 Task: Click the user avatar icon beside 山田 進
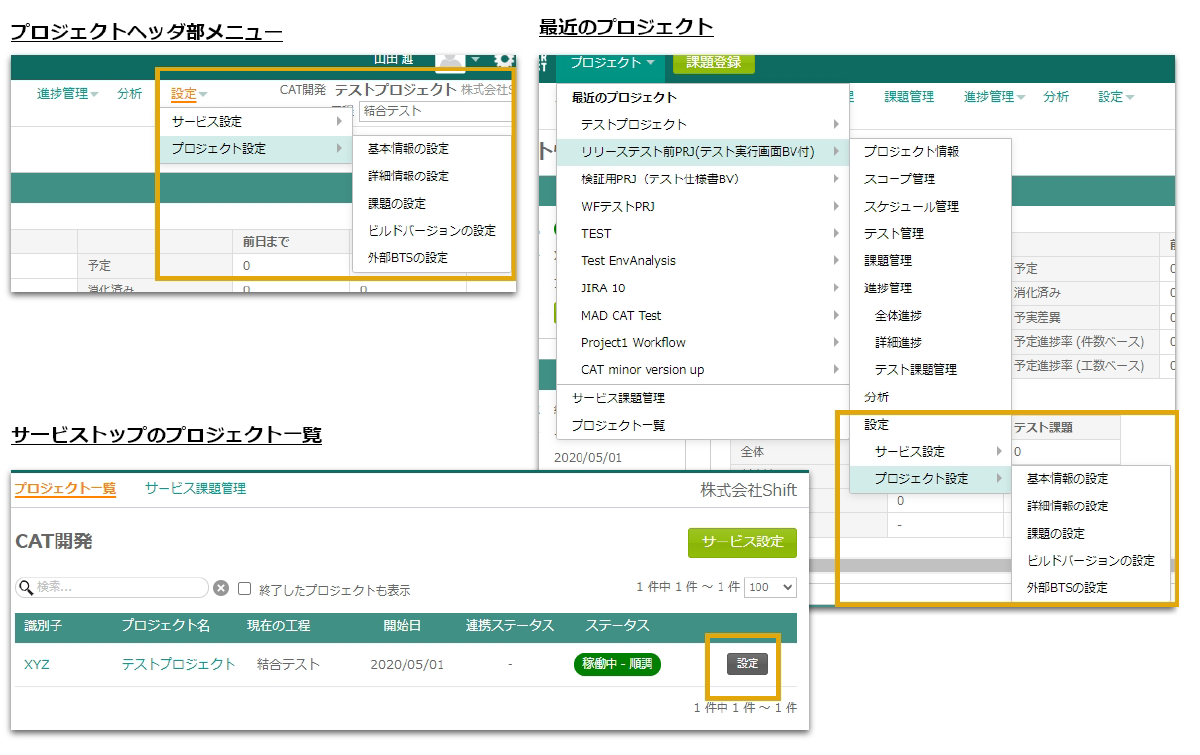[x=450, y=61]
